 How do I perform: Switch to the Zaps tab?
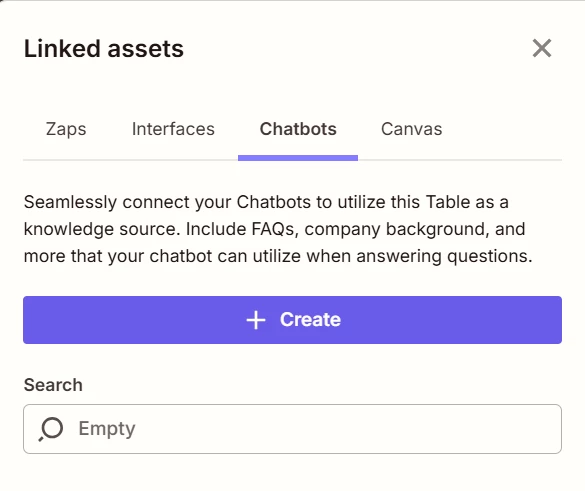[x=66, y=129]
